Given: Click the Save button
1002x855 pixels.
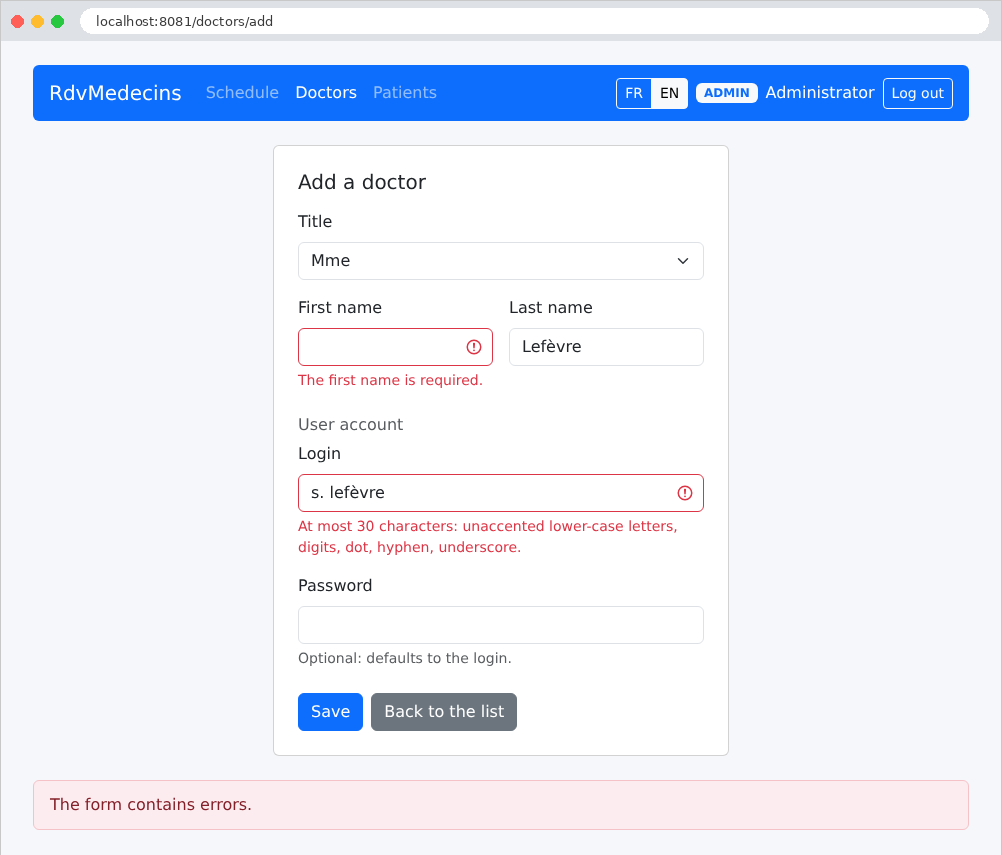Looking at the screenshot, I should pyautogui.click(x=330, y=712).
